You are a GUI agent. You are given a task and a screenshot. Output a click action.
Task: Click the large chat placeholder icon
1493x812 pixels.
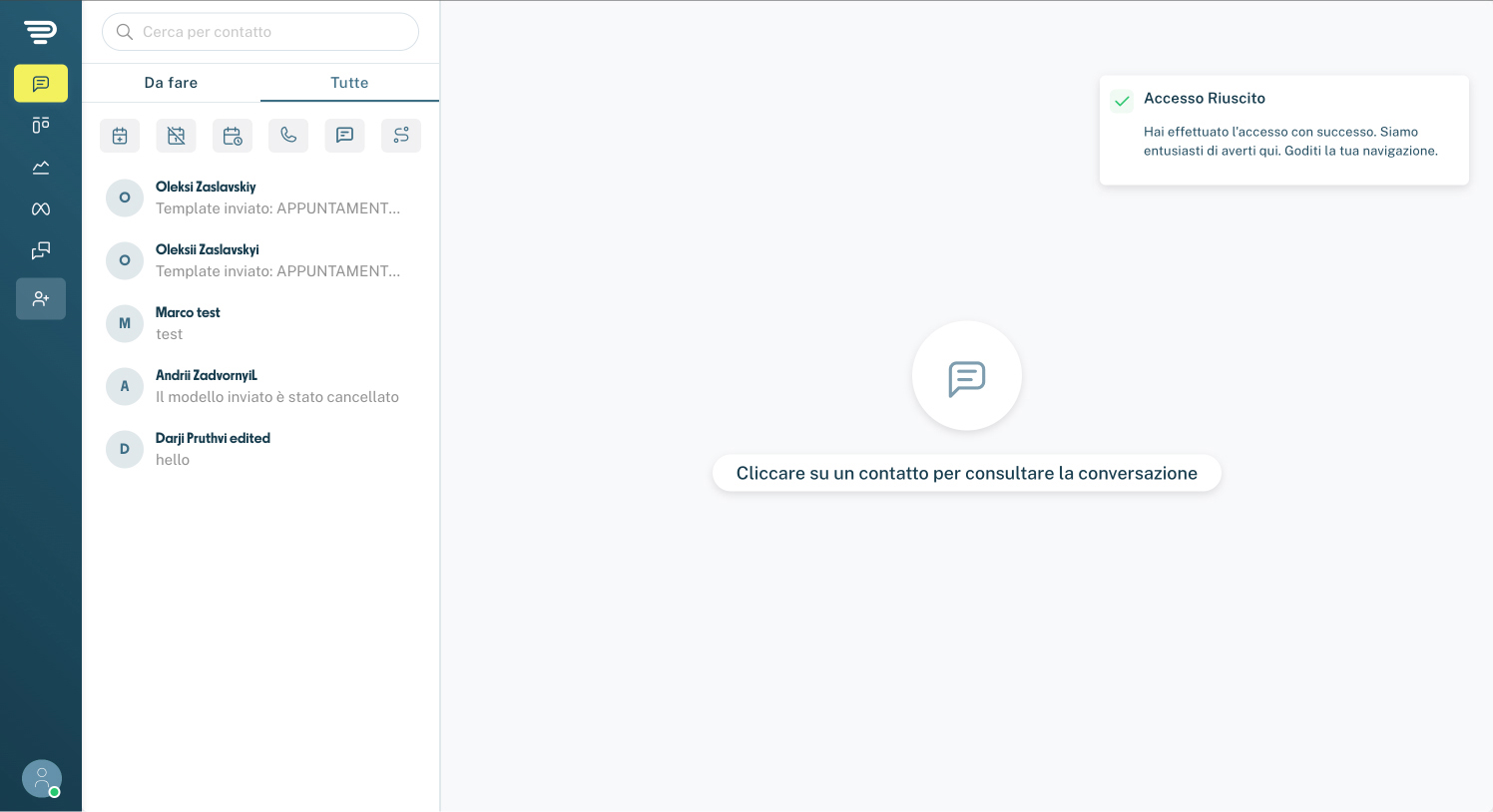(967, 376)
